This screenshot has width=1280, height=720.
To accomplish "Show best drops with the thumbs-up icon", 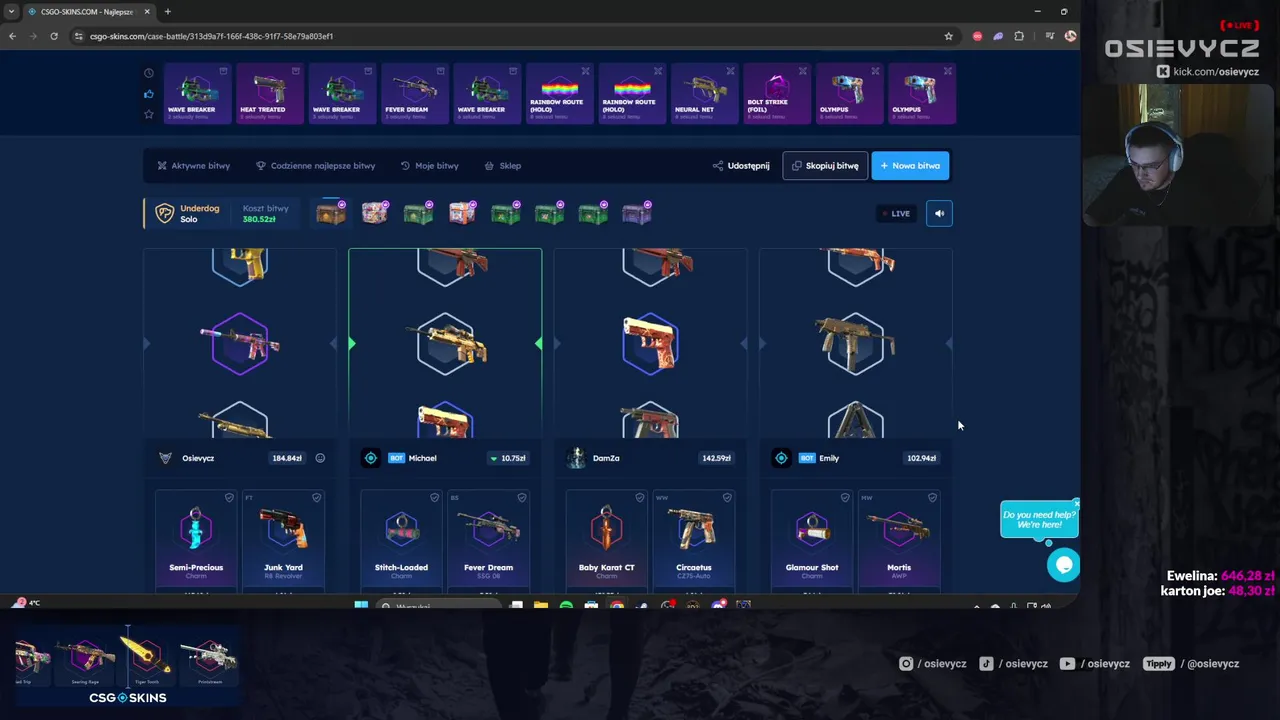I will 149,94.
